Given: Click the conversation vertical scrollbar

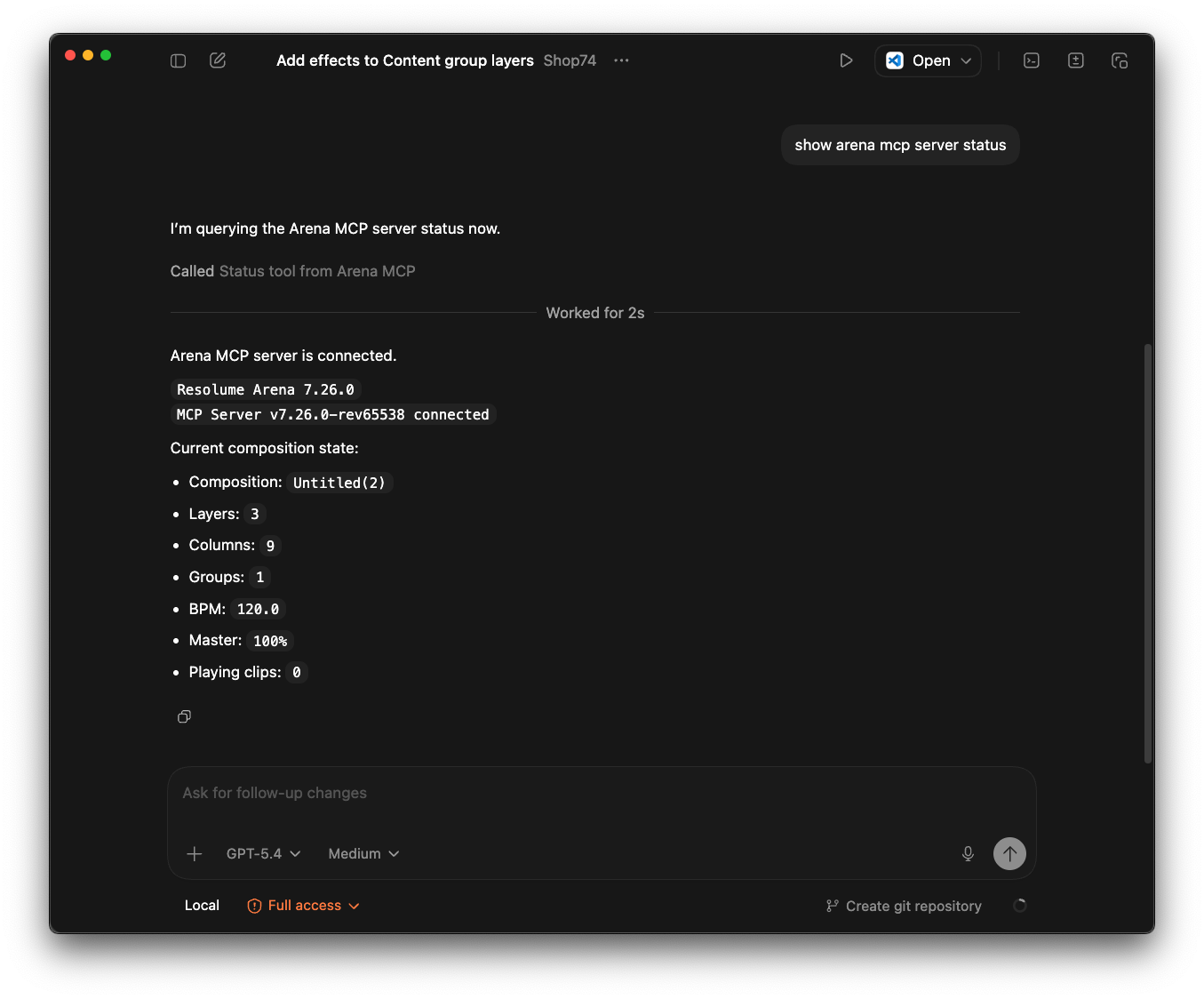Looking at the screenshot, I should [1148, 553].
